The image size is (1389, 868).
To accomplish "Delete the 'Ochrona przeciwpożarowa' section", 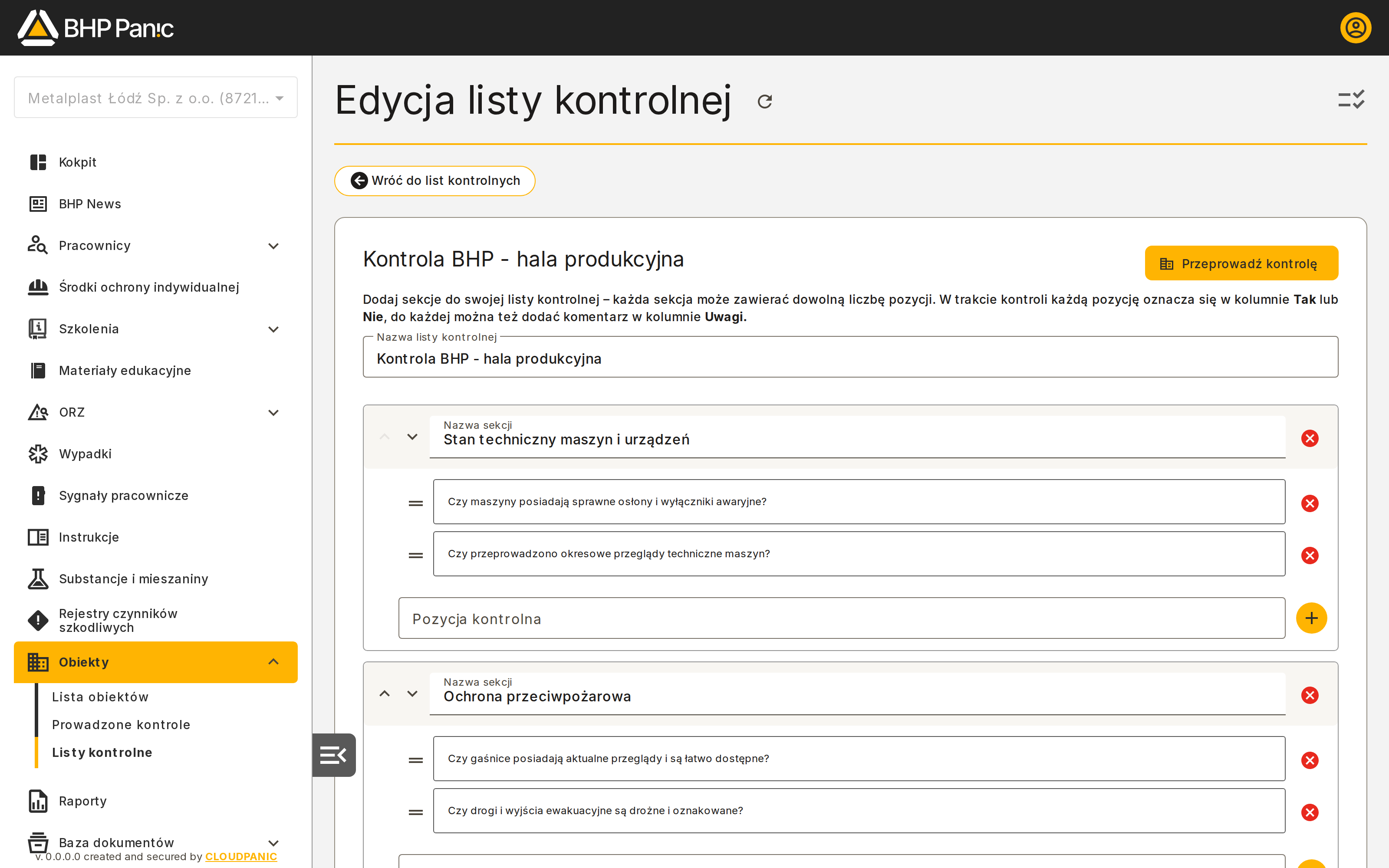I will (x=1310, y=695).
